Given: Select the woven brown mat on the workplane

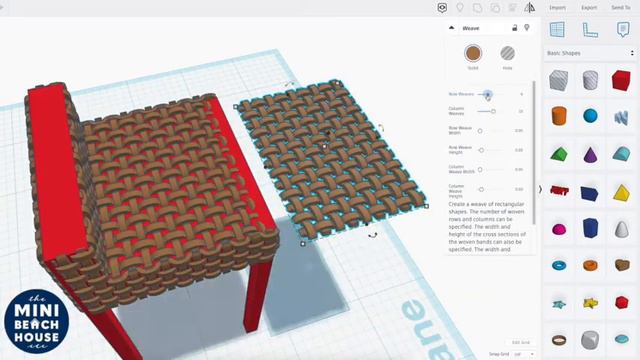Looking at the screenshot, I should pyautogui.click(x=331, y=161).
